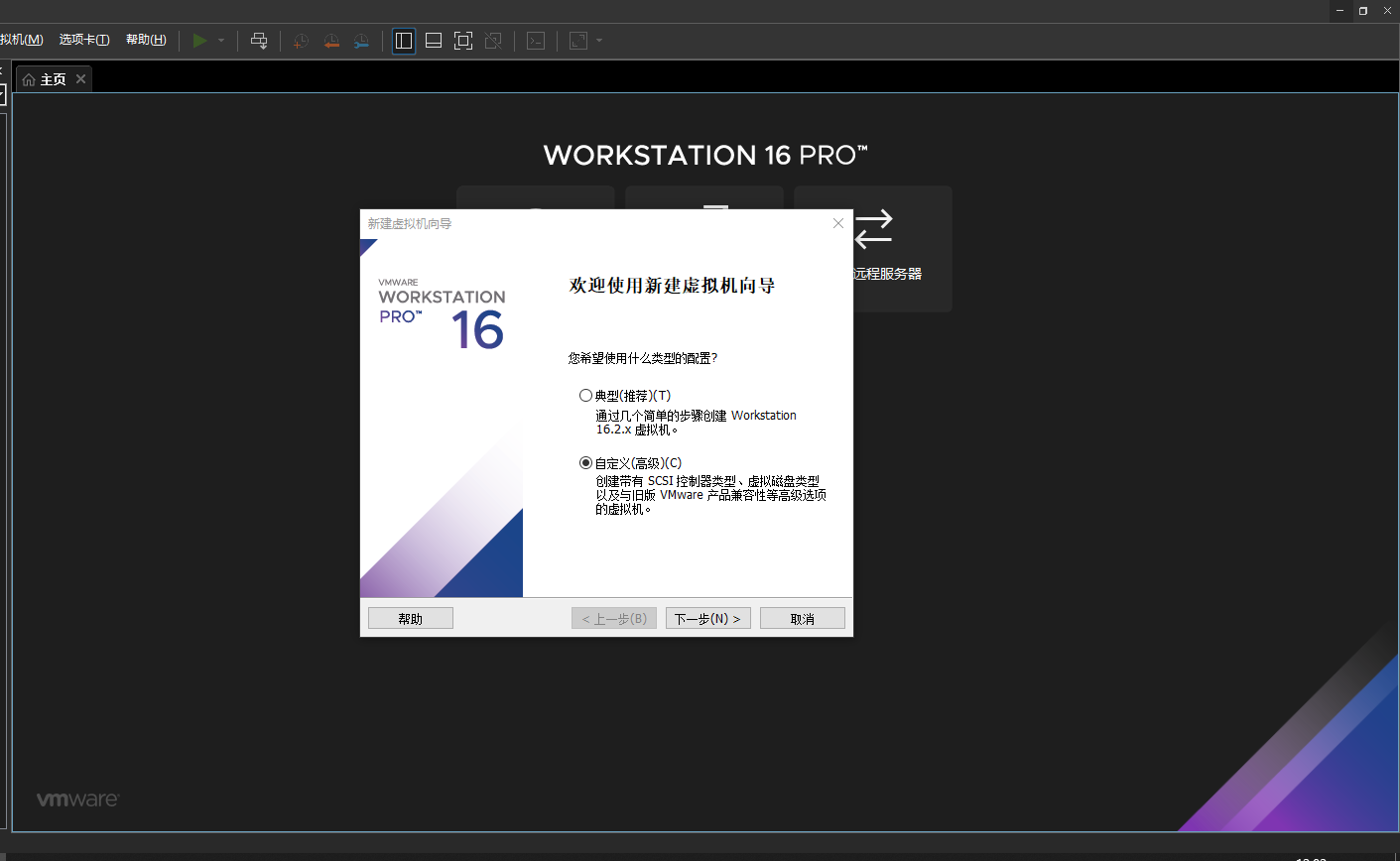Toggle the library sidebar view icon
Image resolution: width=1400 pixels, height=861 pixels.
(x=404, y=41)
